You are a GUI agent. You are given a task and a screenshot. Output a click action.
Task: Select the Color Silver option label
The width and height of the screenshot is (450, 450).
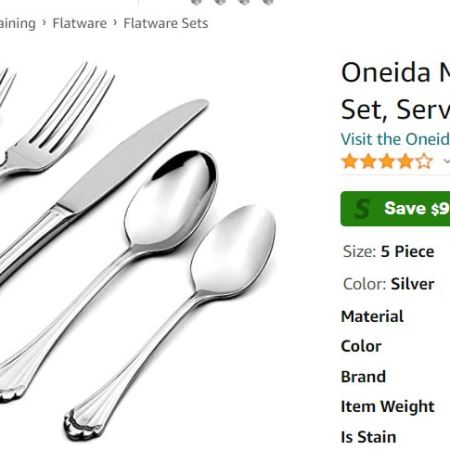(x=389, y=284)
